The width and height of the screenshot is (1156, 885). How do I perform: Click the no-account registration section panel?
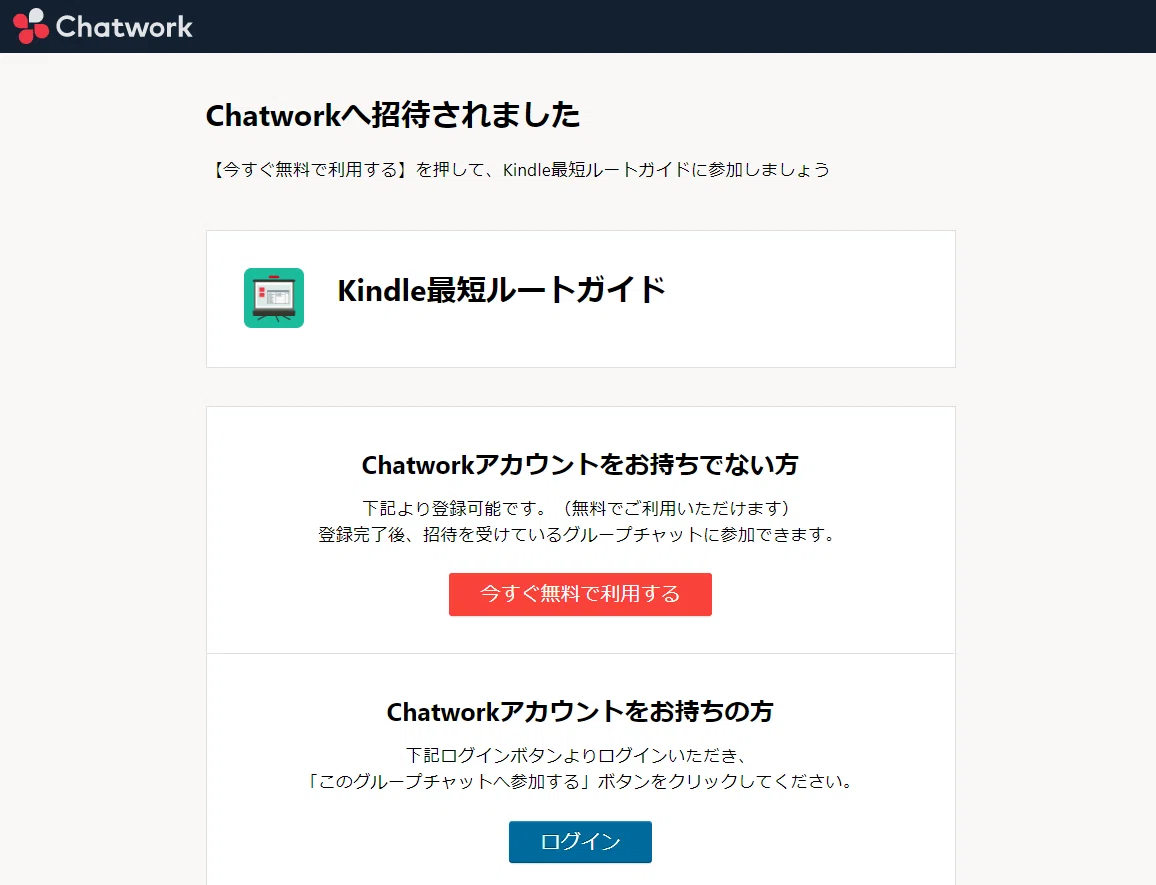point(581,530)
